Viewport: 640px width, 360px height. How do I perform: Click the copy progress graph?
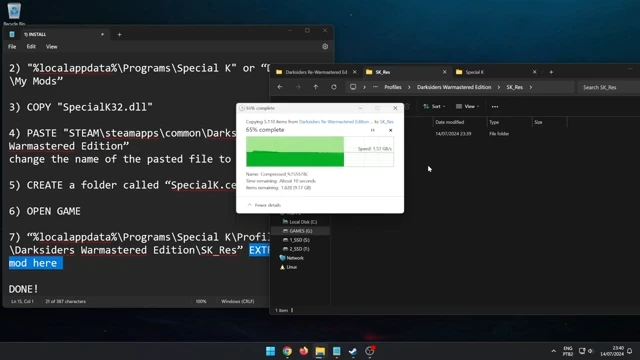tap(320, 151)
